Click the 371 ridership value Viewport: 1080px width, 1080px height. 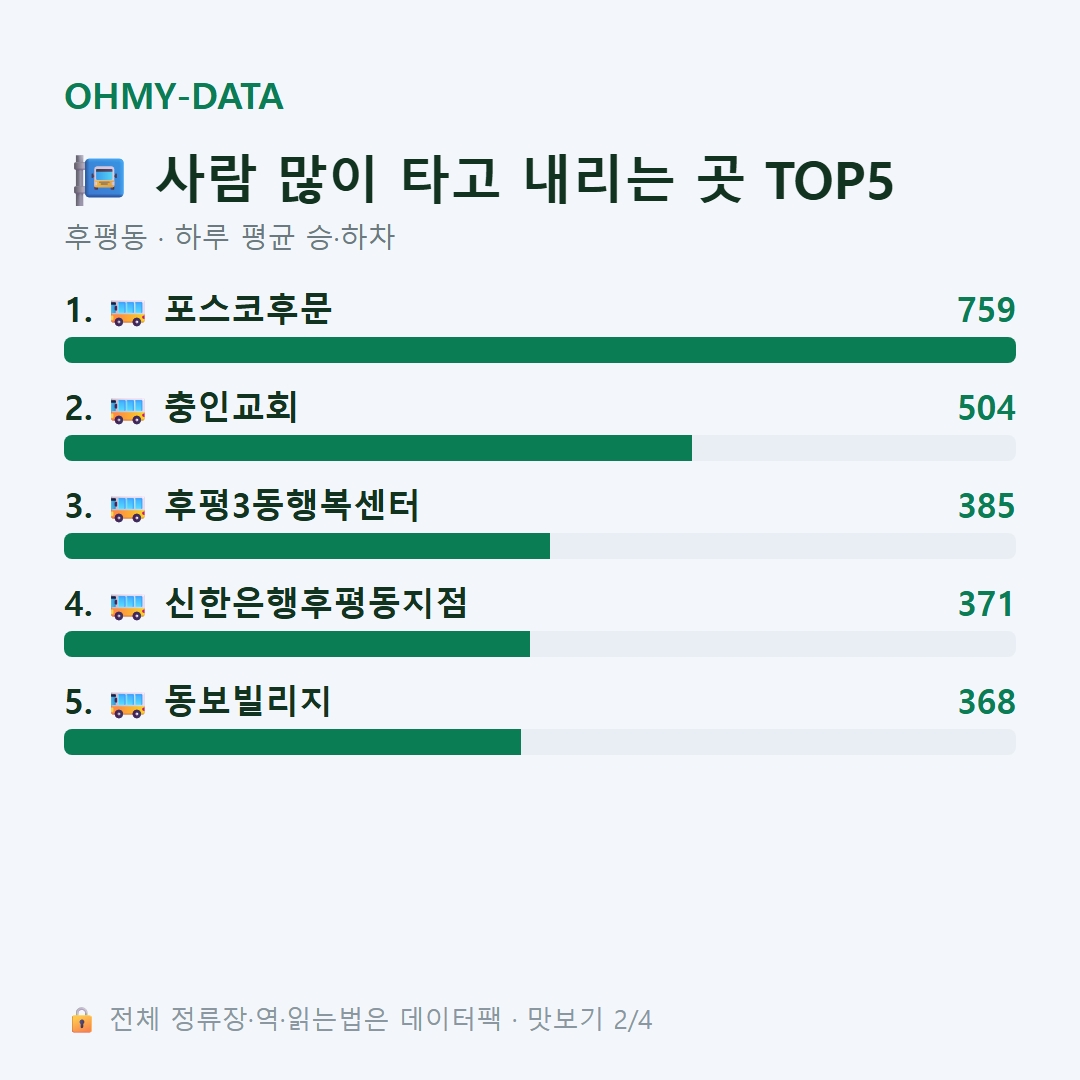[986, 604]
